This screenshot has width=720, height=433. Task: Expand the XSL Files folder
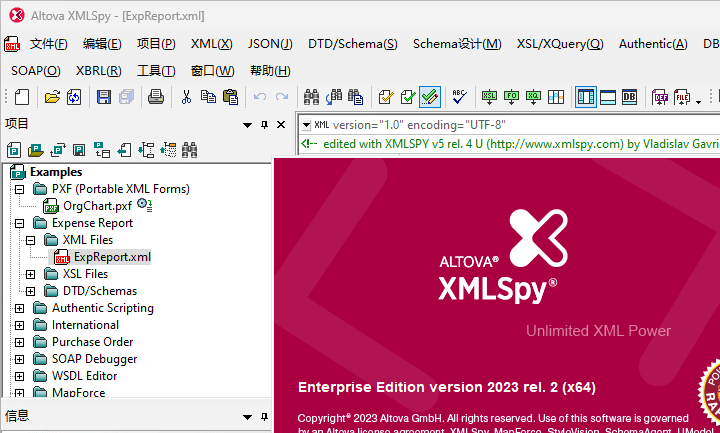pos(30,274)
